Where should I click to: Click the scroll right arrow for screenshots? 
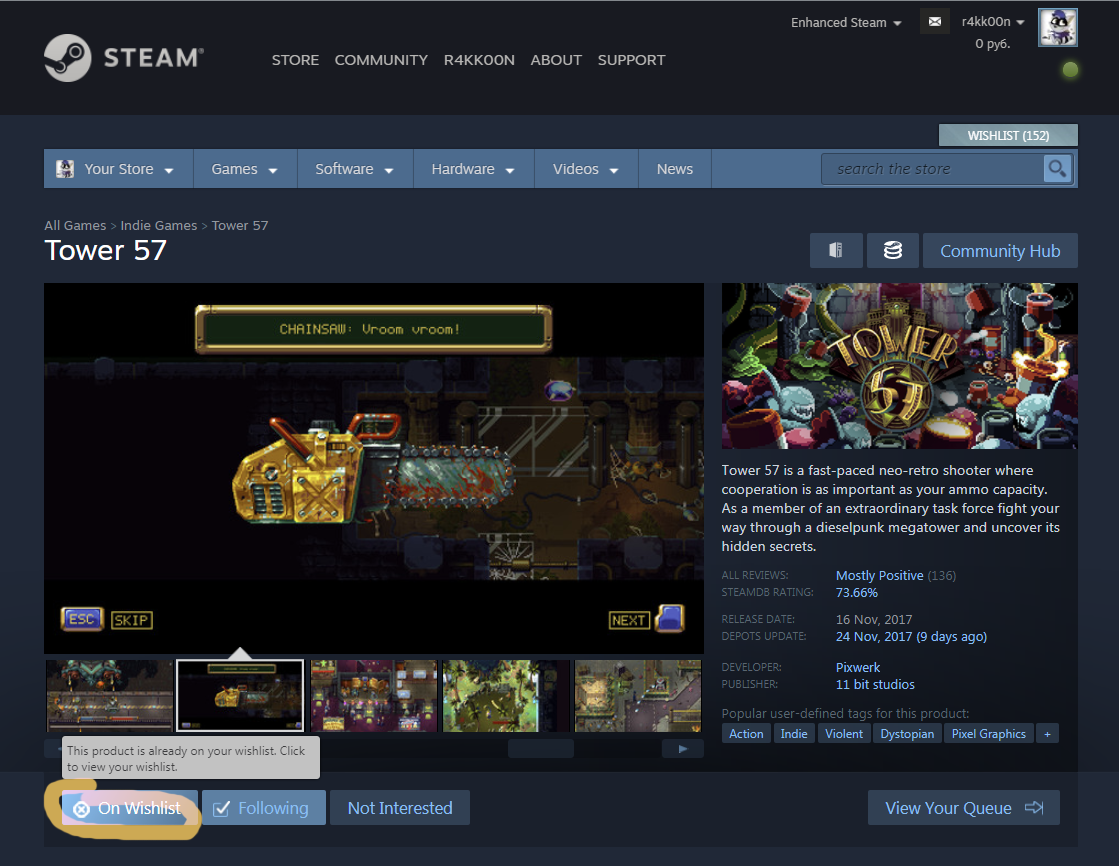682,749
